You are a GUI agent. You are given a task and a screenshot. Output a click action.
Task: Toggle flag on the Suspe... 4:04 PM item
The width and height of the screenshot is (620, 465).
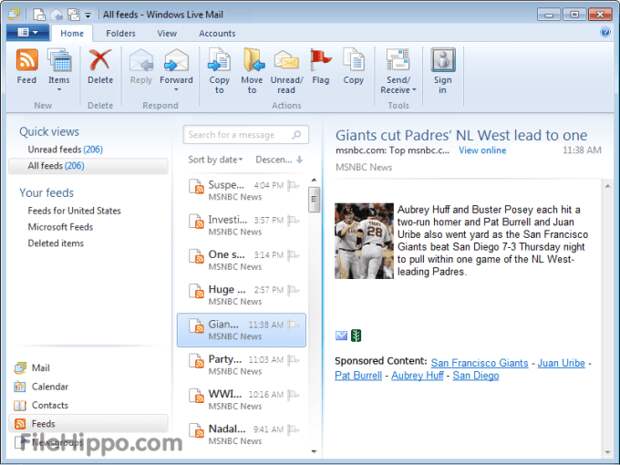pos(293,185)
